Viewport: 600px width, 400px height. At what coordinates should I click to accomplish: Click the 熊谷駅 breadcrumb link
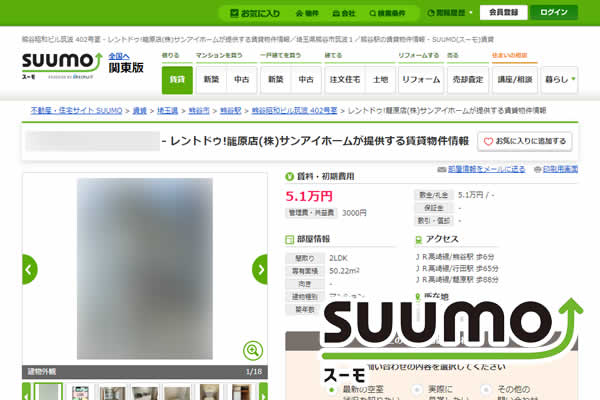pyautogui.click(x=231, y=111)
